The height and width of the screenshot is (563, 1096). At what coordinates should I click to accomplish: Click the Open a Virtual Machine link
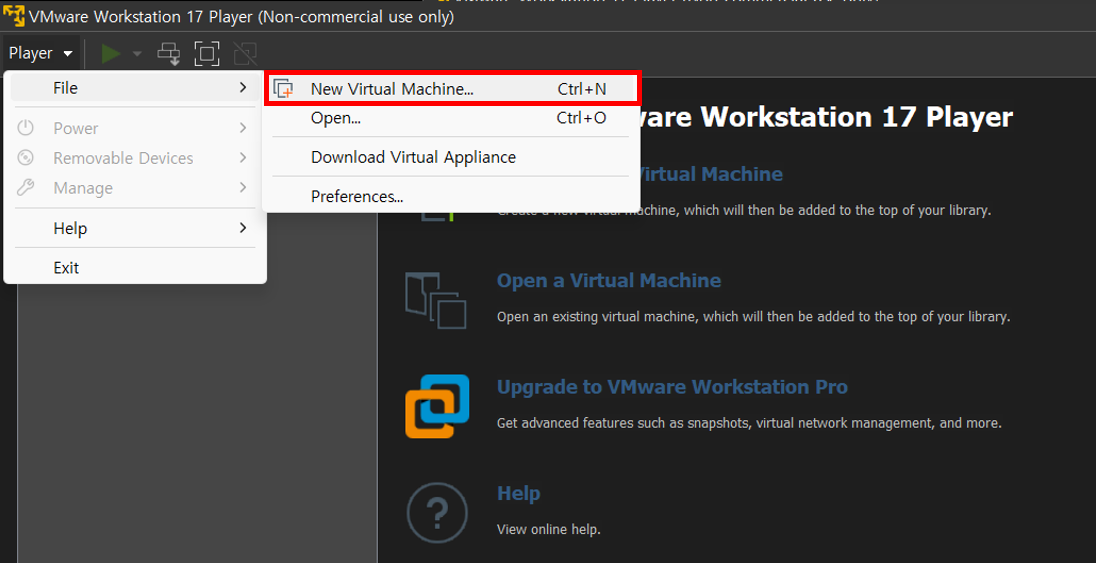(x=609, y=280)
